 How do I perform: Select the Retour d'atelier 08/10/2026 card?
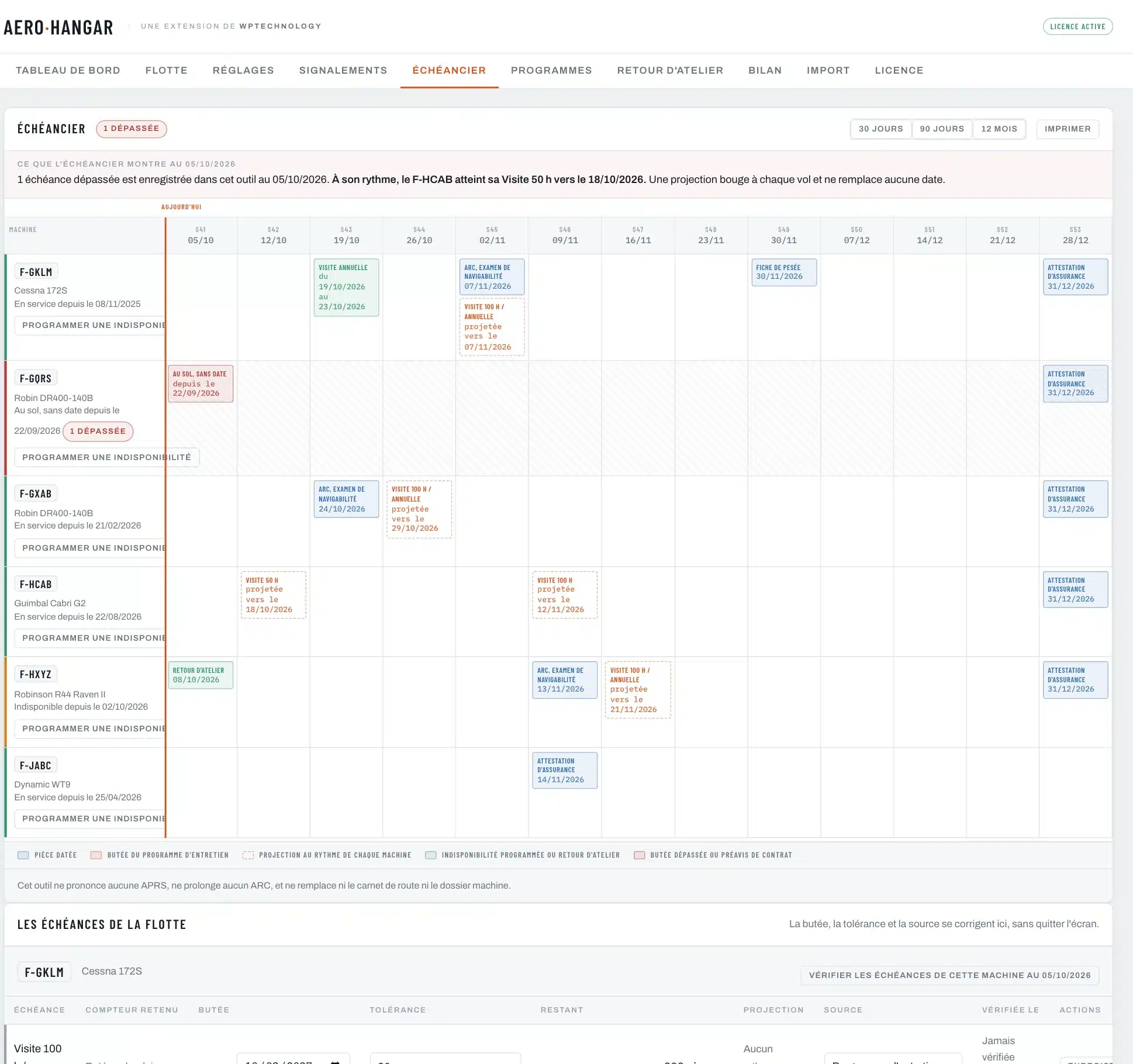pos(201,675)
